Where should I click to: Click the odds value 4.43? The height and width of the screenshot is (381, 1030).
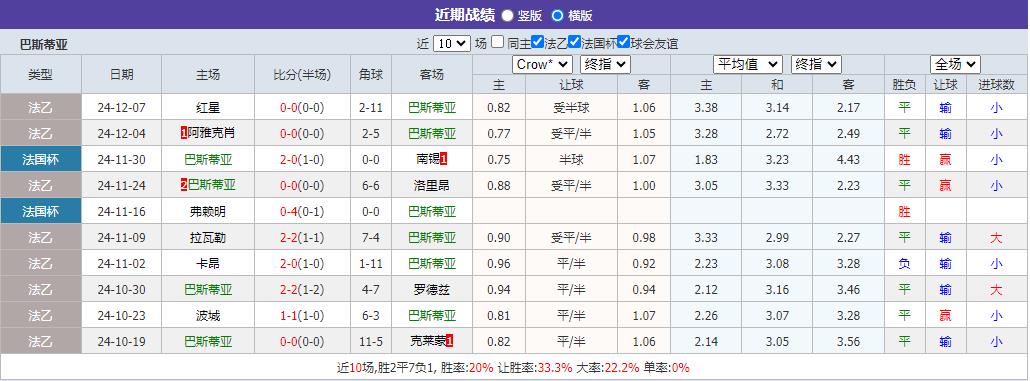click(x=848, y=160)
